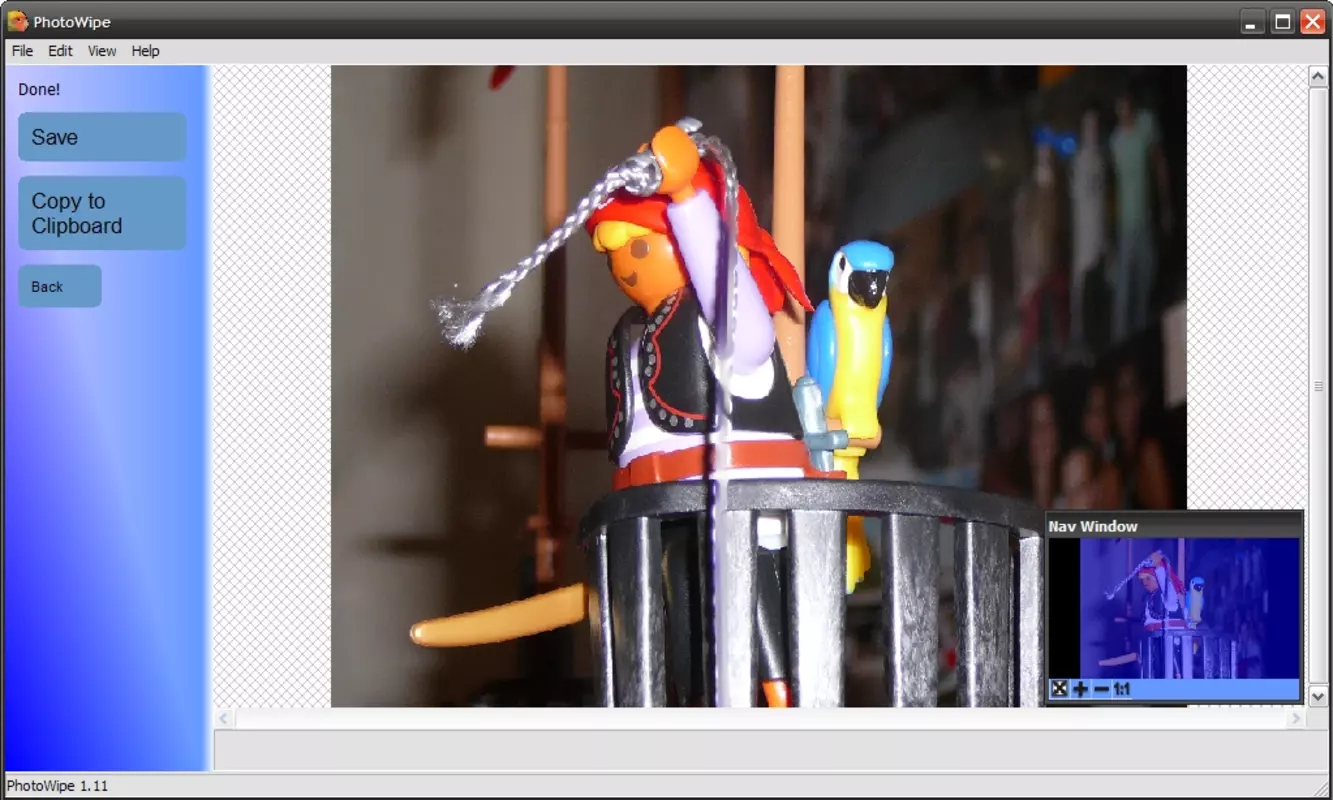The image size is (1333, 800).
Task: Go Back to the previous step
Action: (x=59, y=286)
